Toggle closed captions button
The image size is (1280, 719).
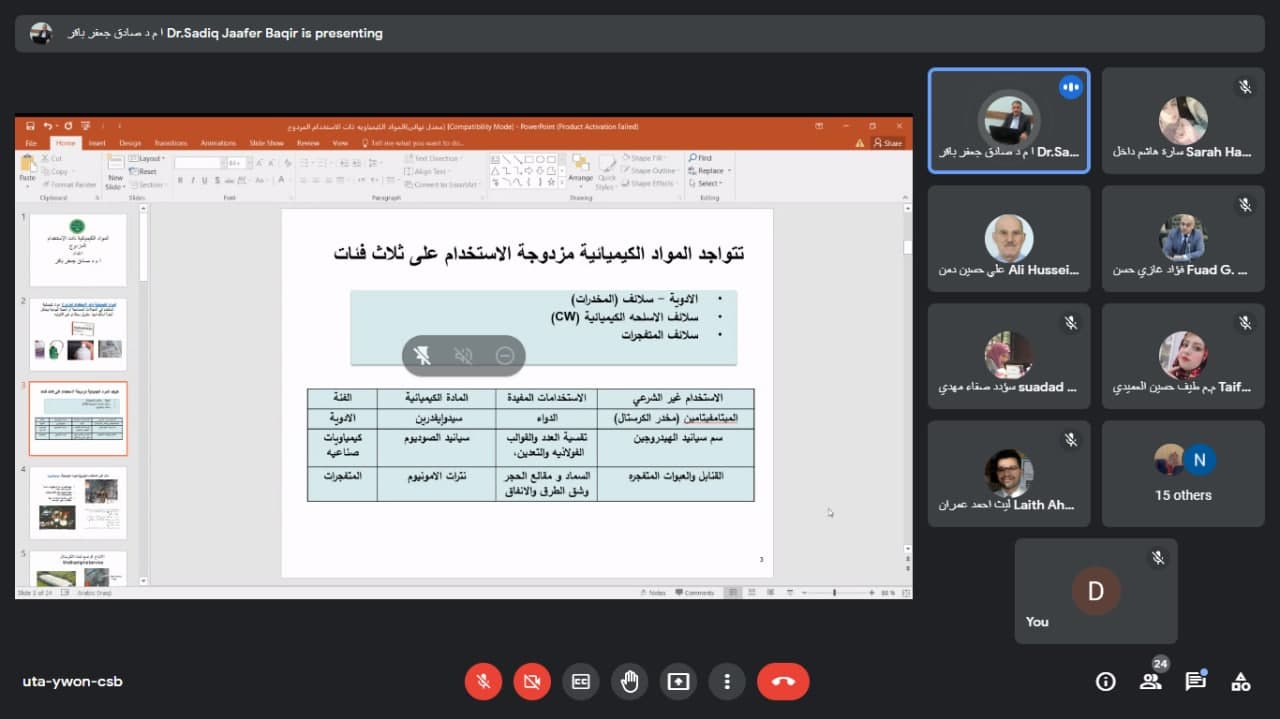click(x=581, y=681)
